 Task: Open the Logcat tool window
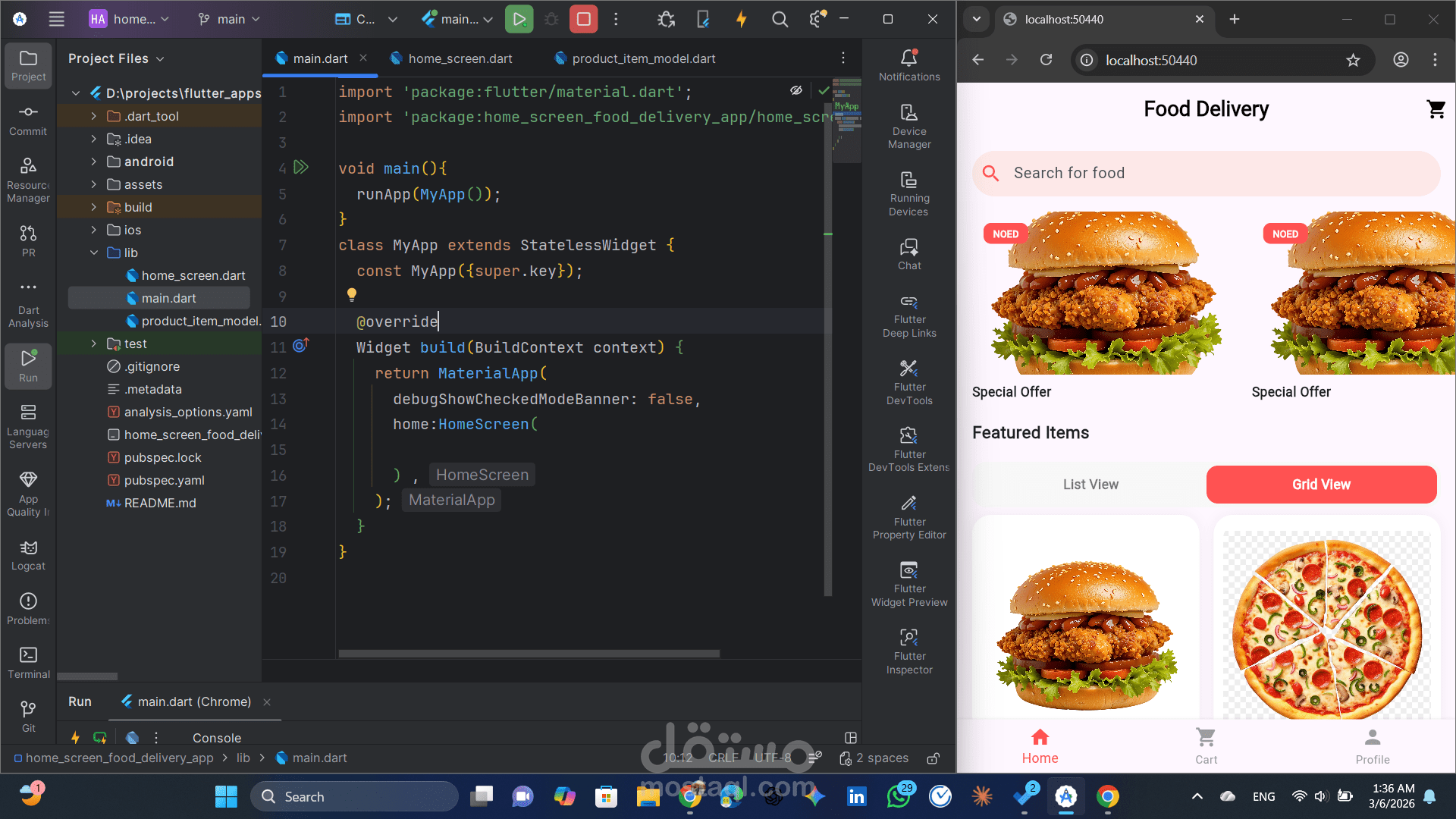click(28, 554)
